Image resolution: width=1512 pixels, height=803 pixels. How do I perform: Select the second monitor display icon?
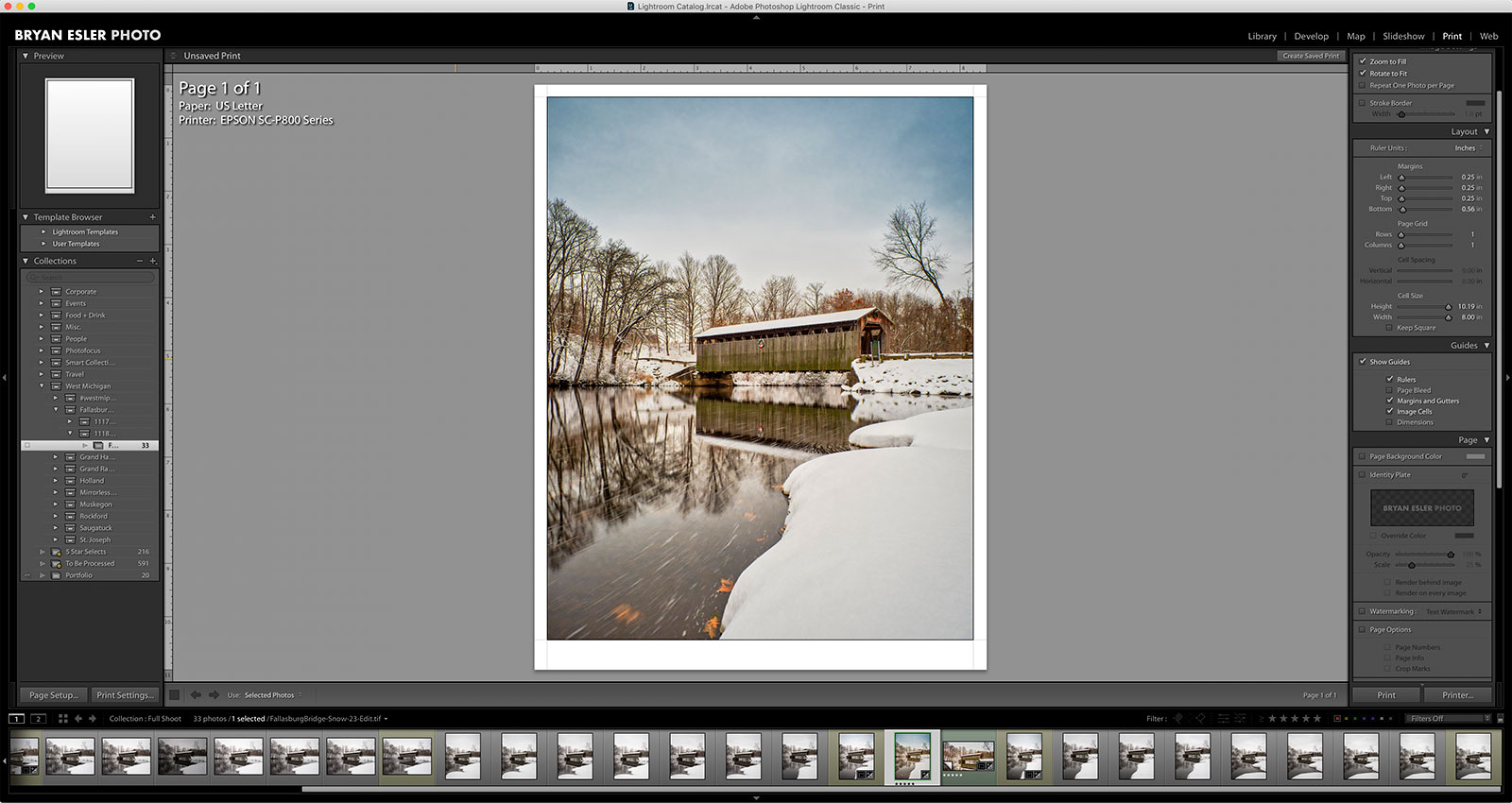[x=38, y=719]
